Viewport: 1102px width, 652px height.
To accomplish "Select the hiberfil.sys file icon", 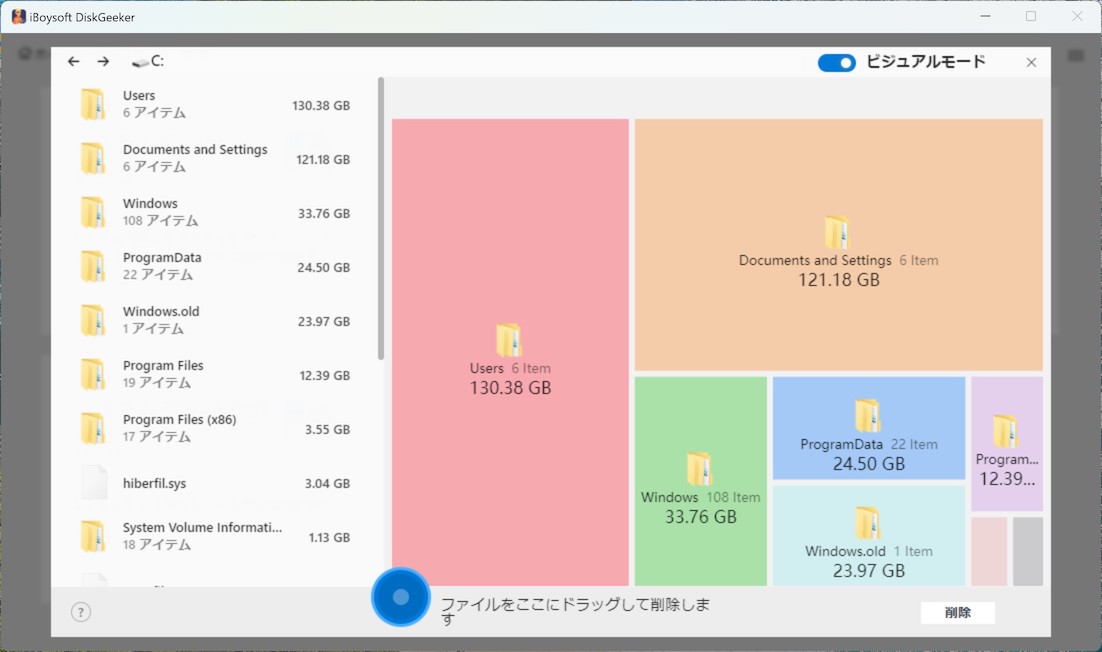I will pyautogui.click(x=94, y=481).
